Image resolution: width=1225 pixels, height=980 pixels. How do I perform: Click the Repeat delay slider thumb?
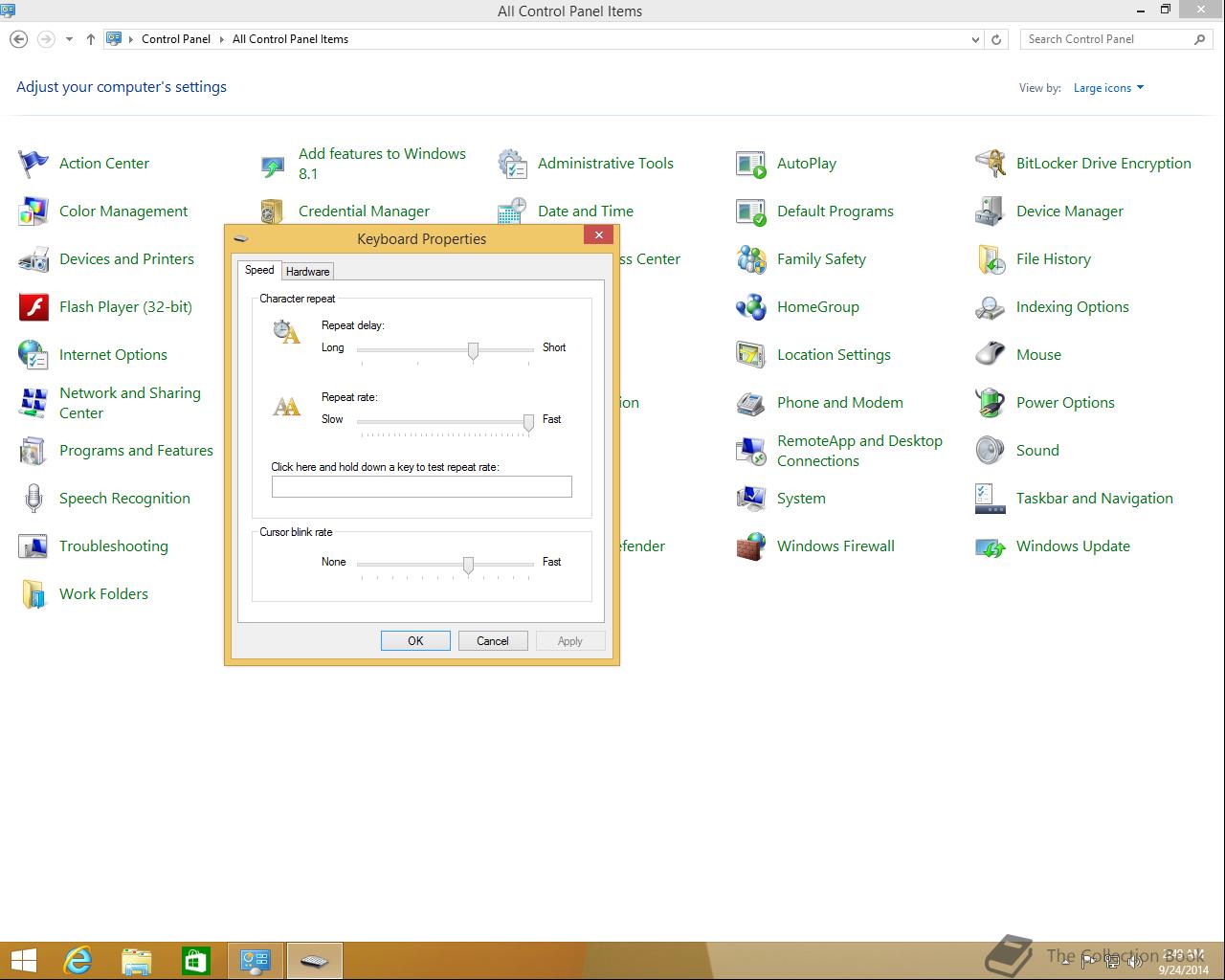[473, 351]
